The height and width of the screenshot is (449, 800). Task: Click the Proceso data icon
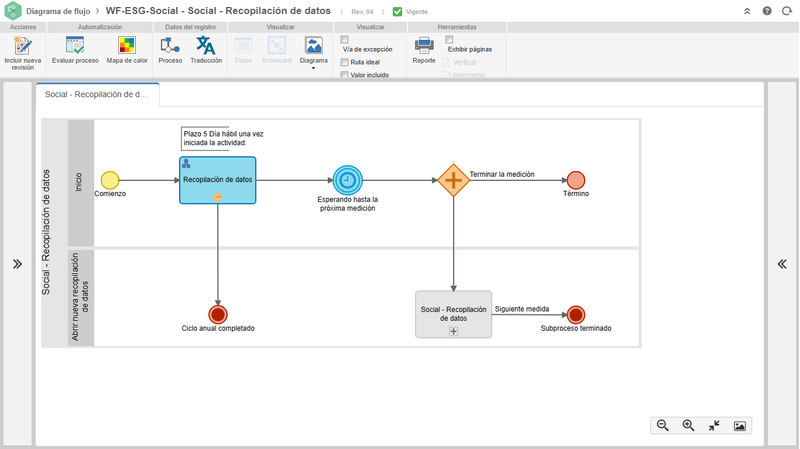coord(170,45)
